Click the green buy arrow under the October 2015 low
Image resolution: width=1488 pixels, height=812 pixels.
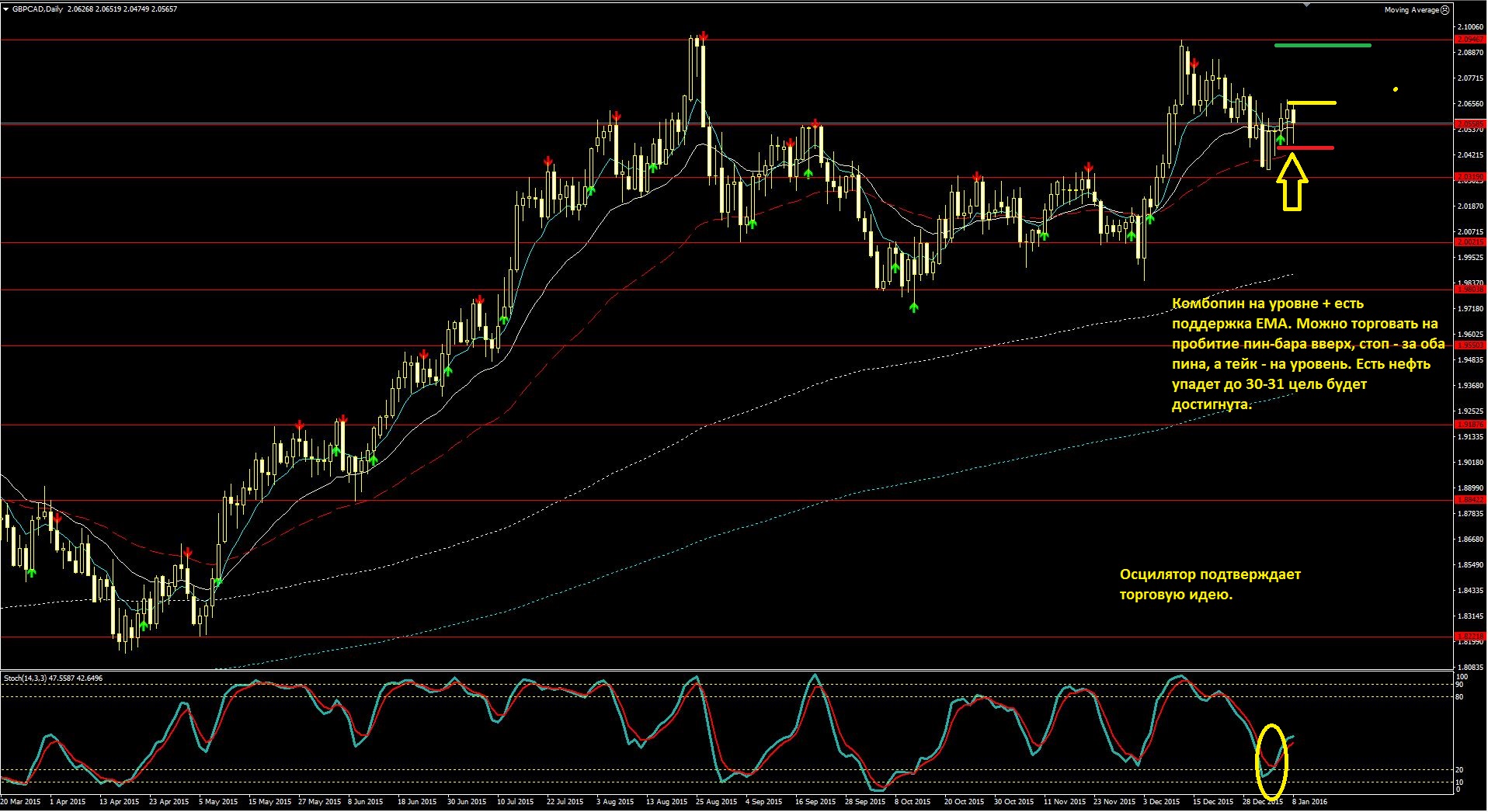click(x=914, y=307)
